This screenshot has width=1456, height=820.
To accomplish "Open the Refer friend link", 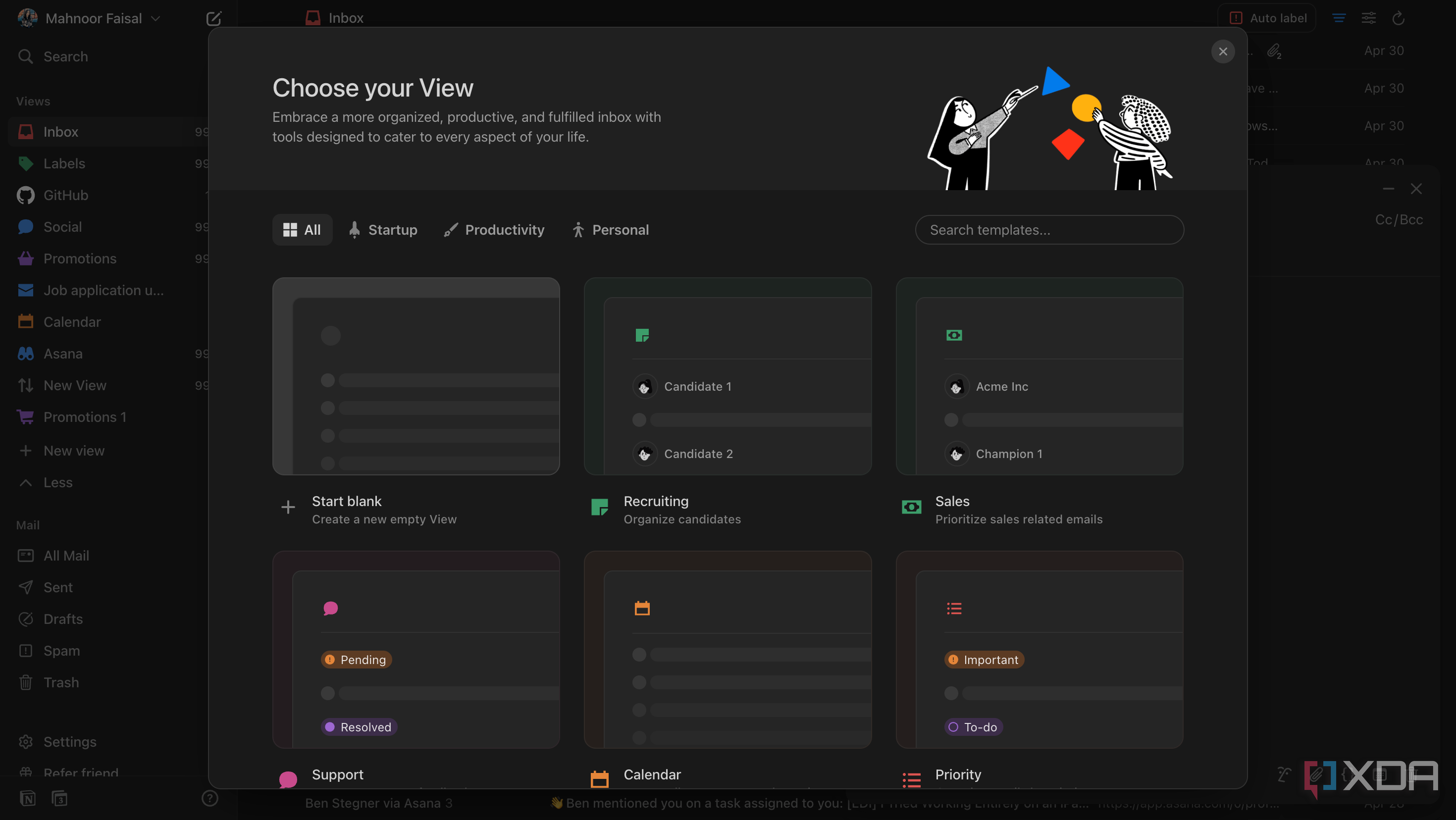I will tap(81, 772).
